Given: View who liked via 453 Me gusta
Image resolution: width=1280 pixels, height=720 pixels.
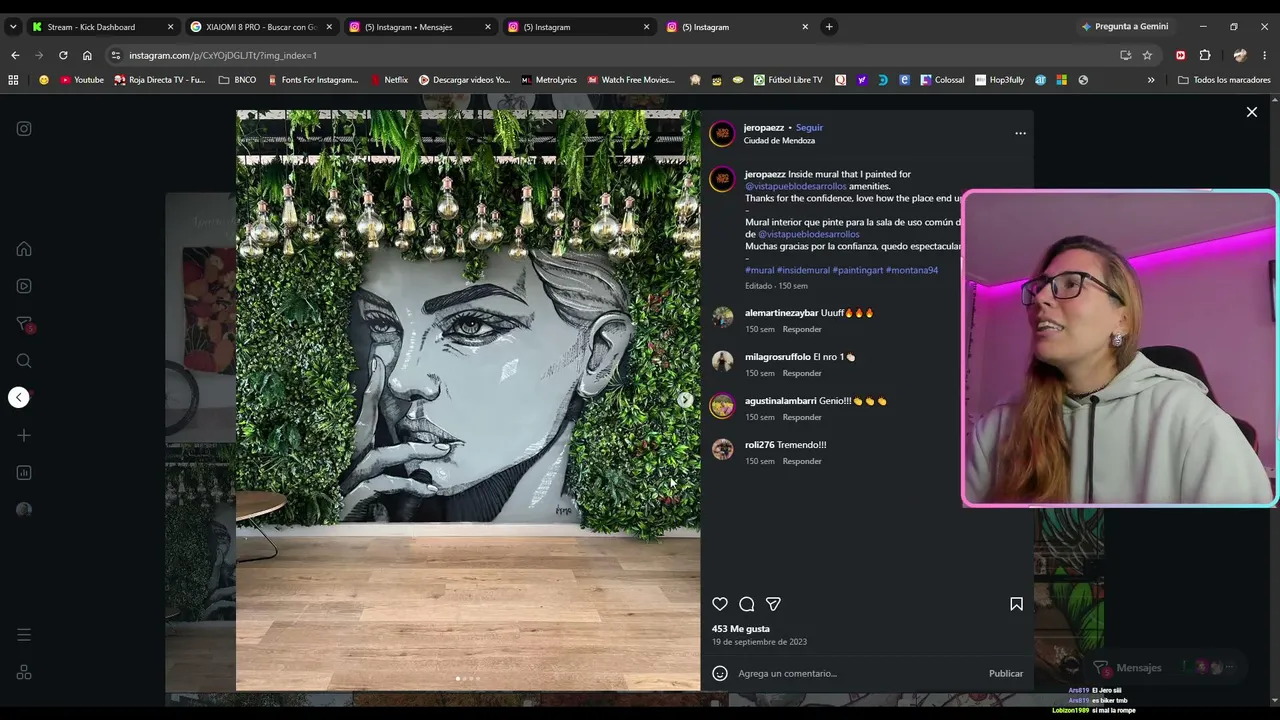Looking at the screenshot, I should [741, 629].
